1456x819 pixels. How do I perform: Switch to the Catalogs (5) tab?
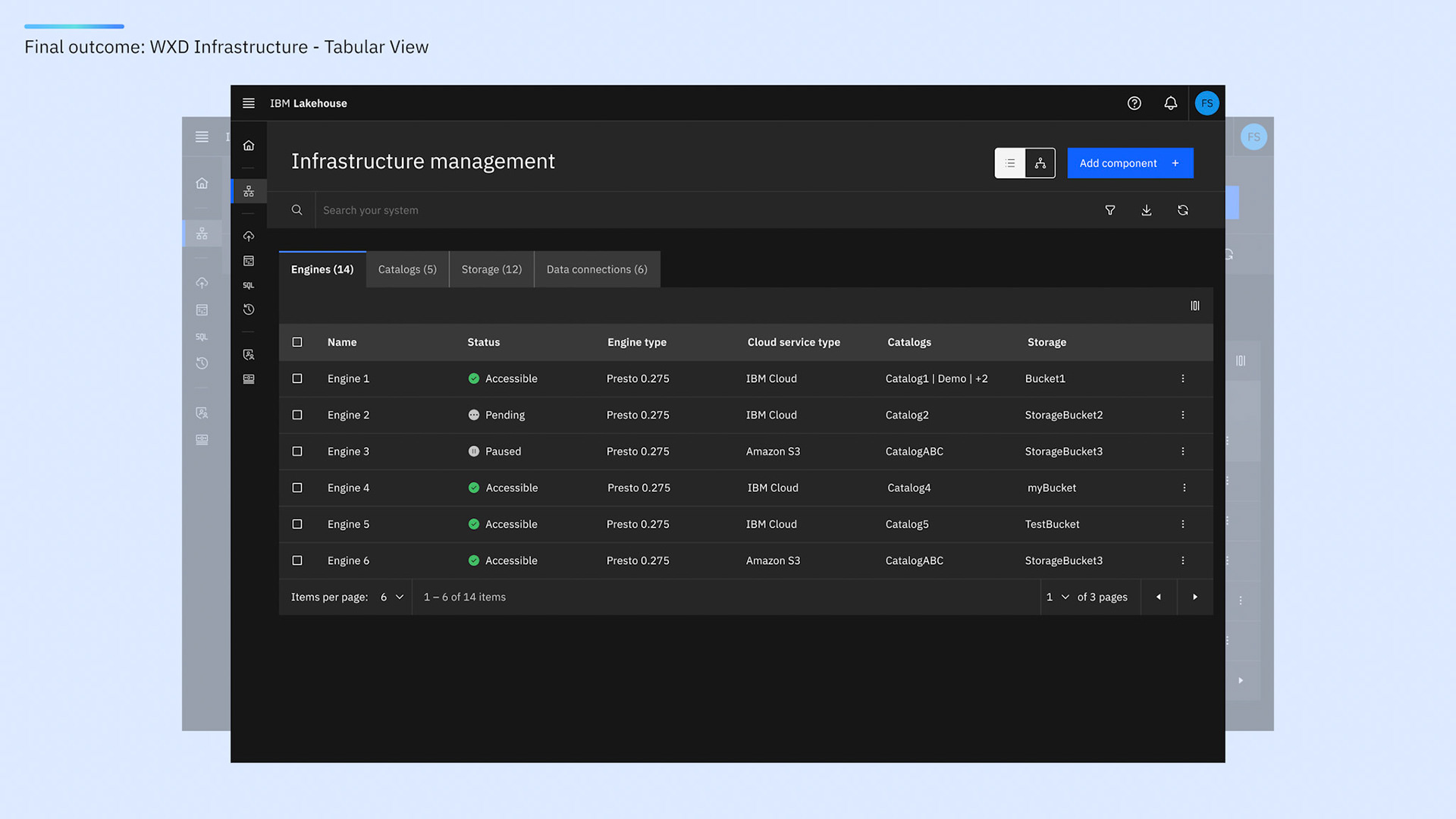point(407,269)
